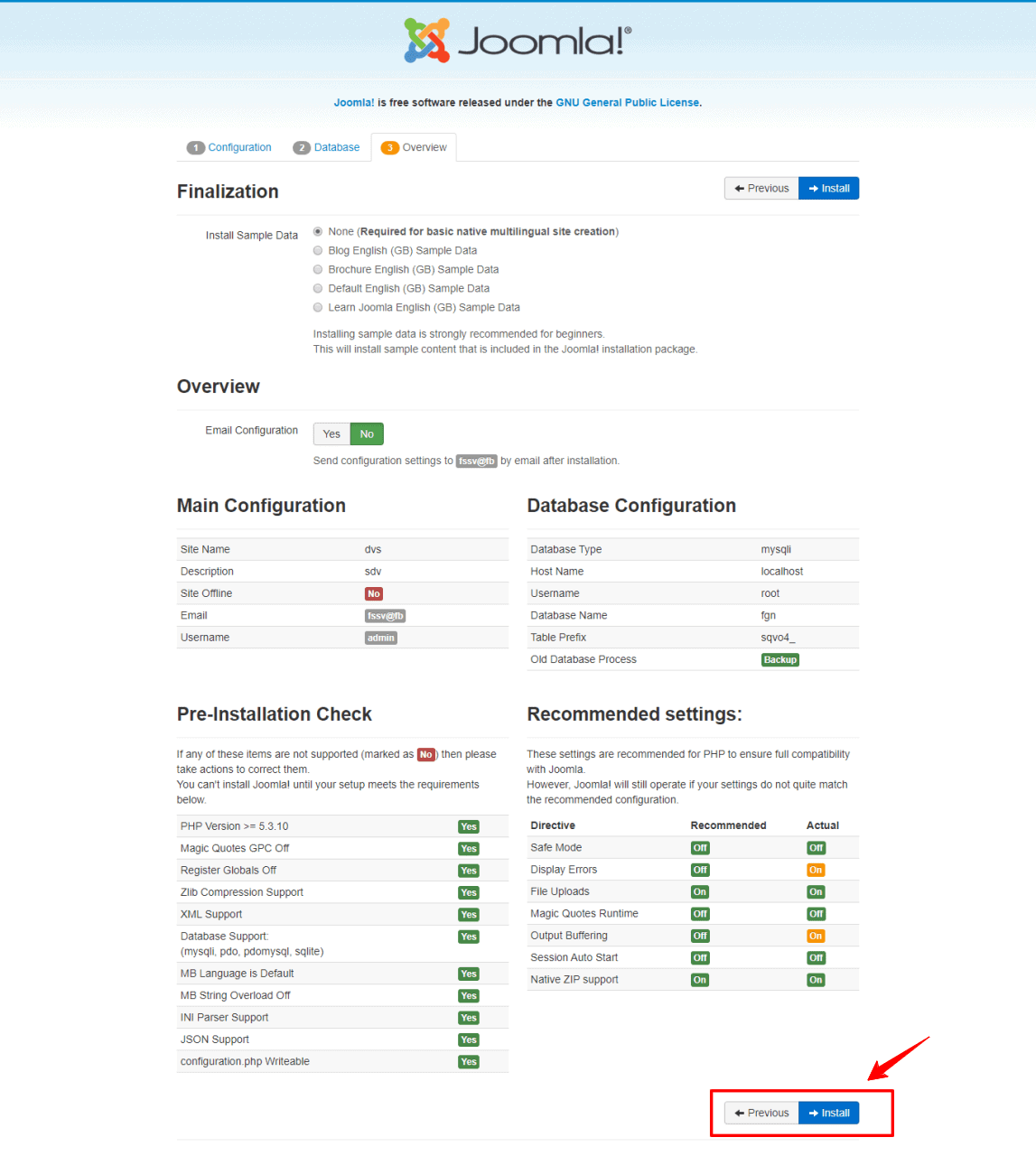
Task: Click Yes badge for Register Globals Off
Action: (469, 872)
